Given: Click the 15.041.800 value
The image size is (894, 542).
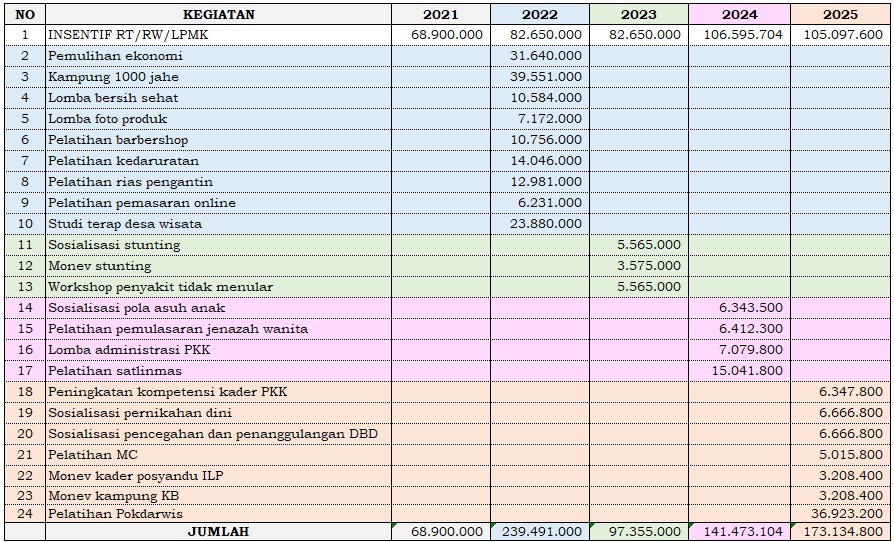Looking at the screenshot, I should (747, 371).
